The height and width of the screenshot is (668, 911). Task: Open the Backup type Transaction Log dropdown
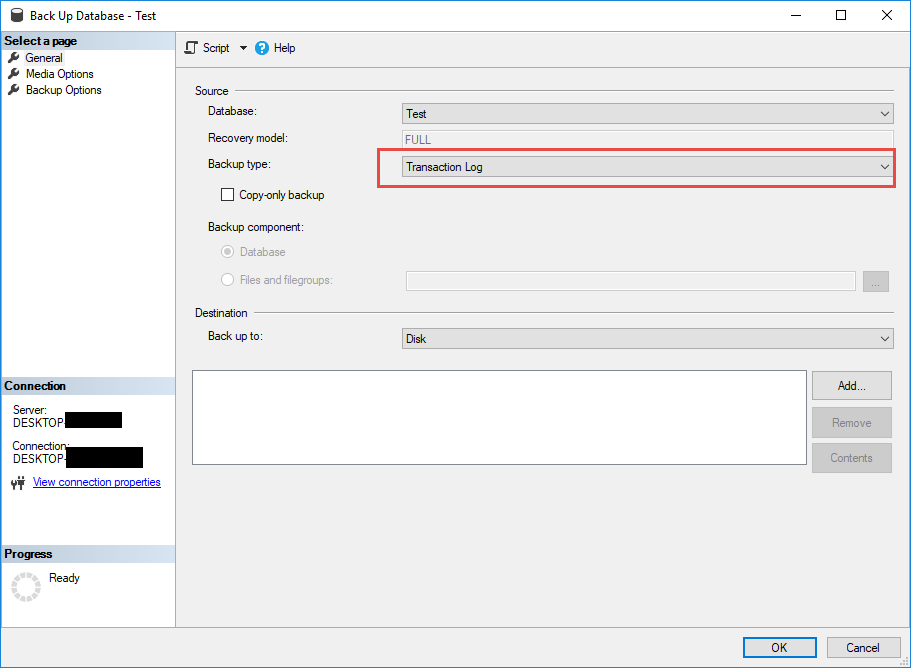point(647,167)
